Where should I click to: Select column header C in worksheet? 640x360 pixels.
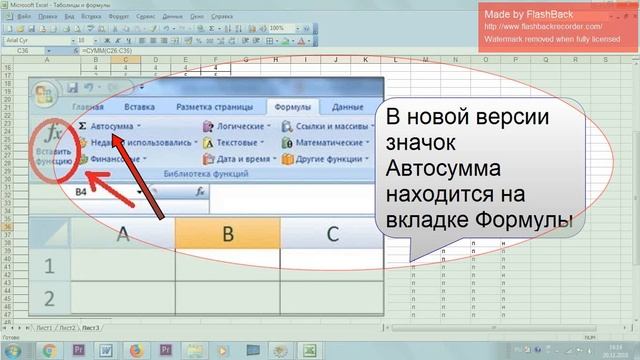(x=126, y=60)
